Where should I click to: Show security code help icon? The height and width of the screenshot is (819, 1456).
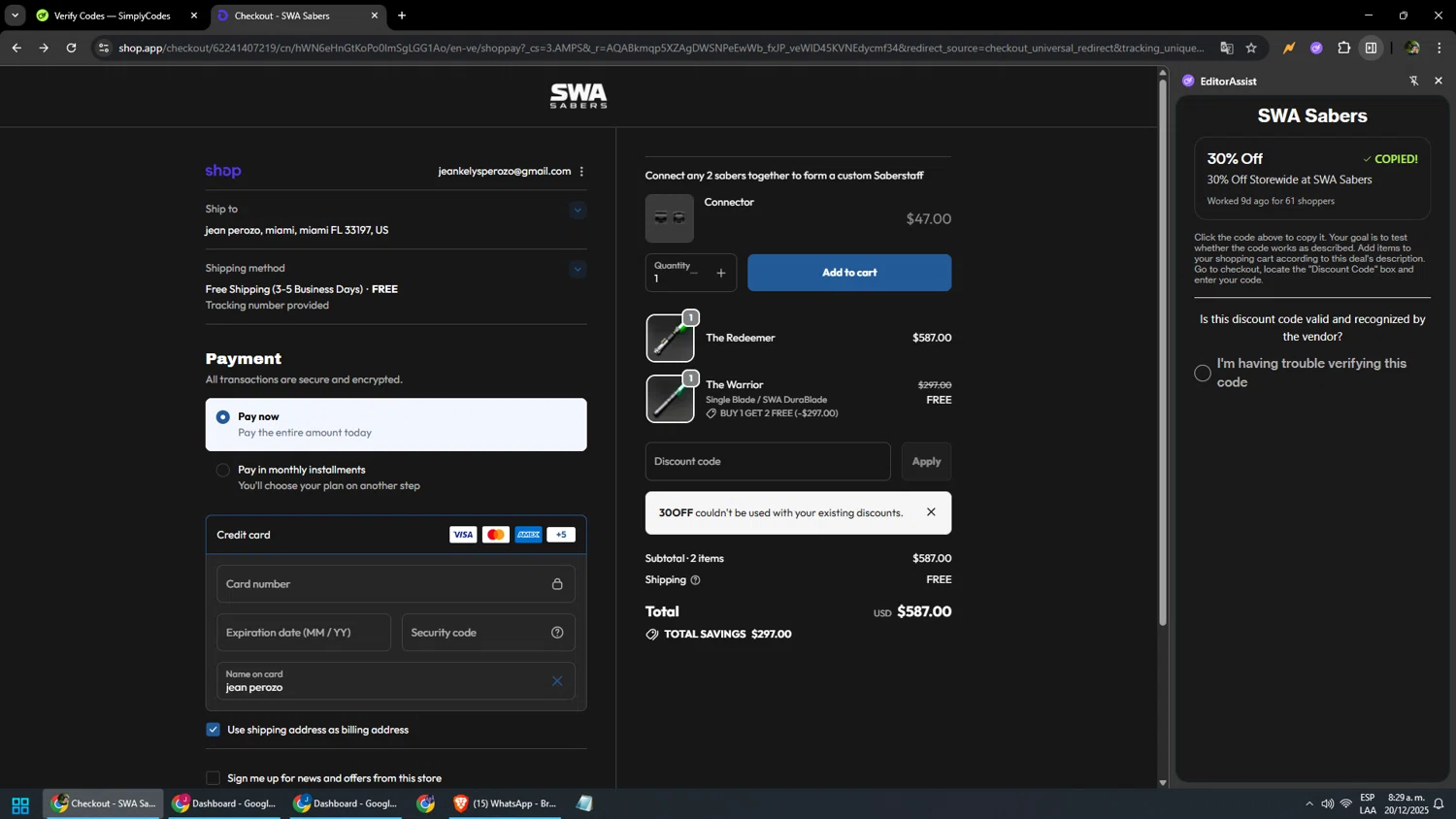tap(557, 633)
